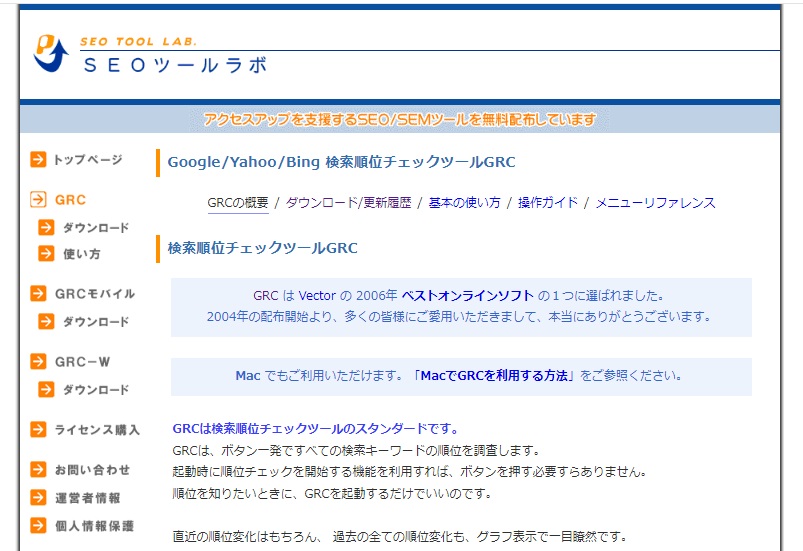Open the メニューリファレンス tab link

tap(656, 203)
